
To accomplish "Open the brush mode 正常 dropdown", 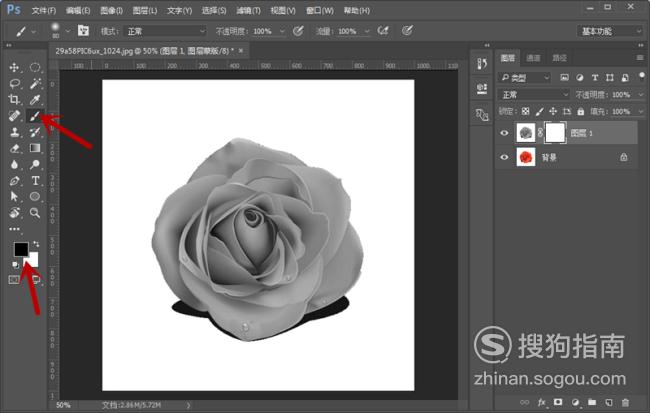I will point(165,31).
